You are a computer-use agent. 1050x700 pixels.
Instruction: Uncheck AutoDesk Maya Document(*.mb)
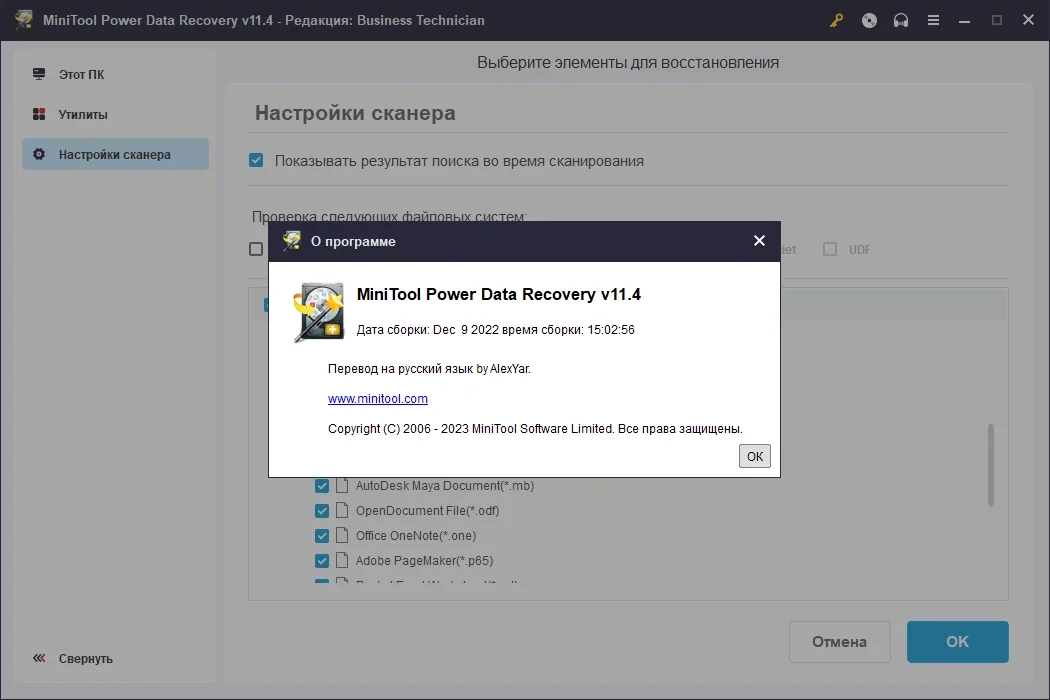pyautogui.click(x=322, y=486)
